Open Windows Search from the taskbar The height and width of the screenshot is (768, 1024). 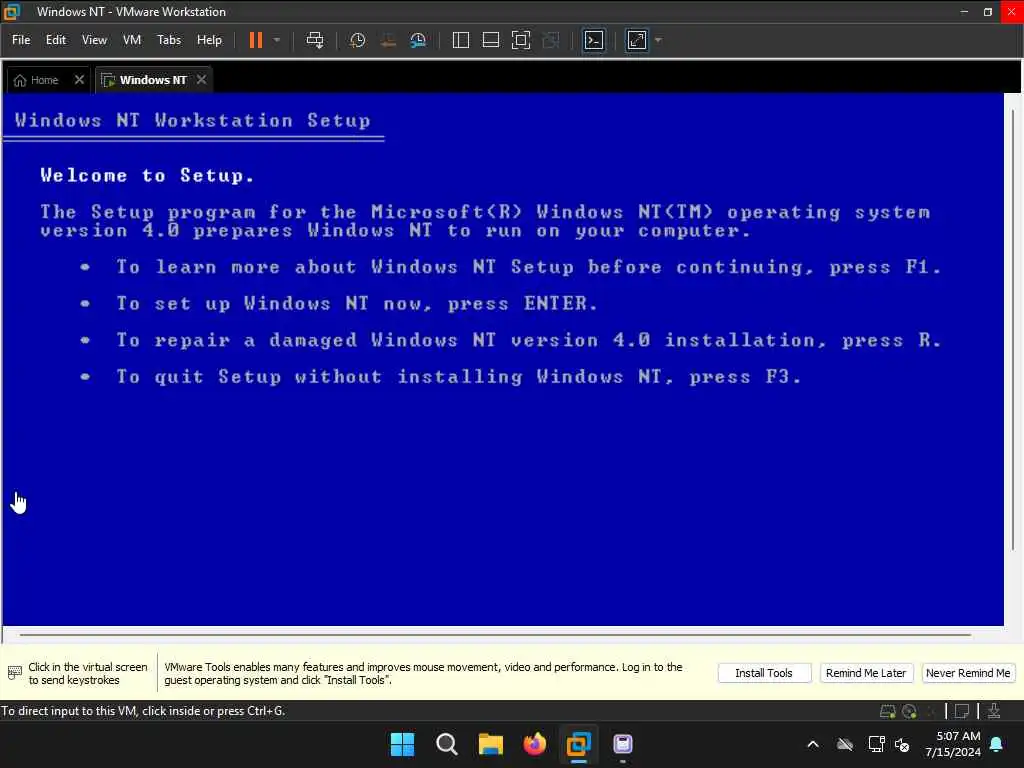[447, 744]
